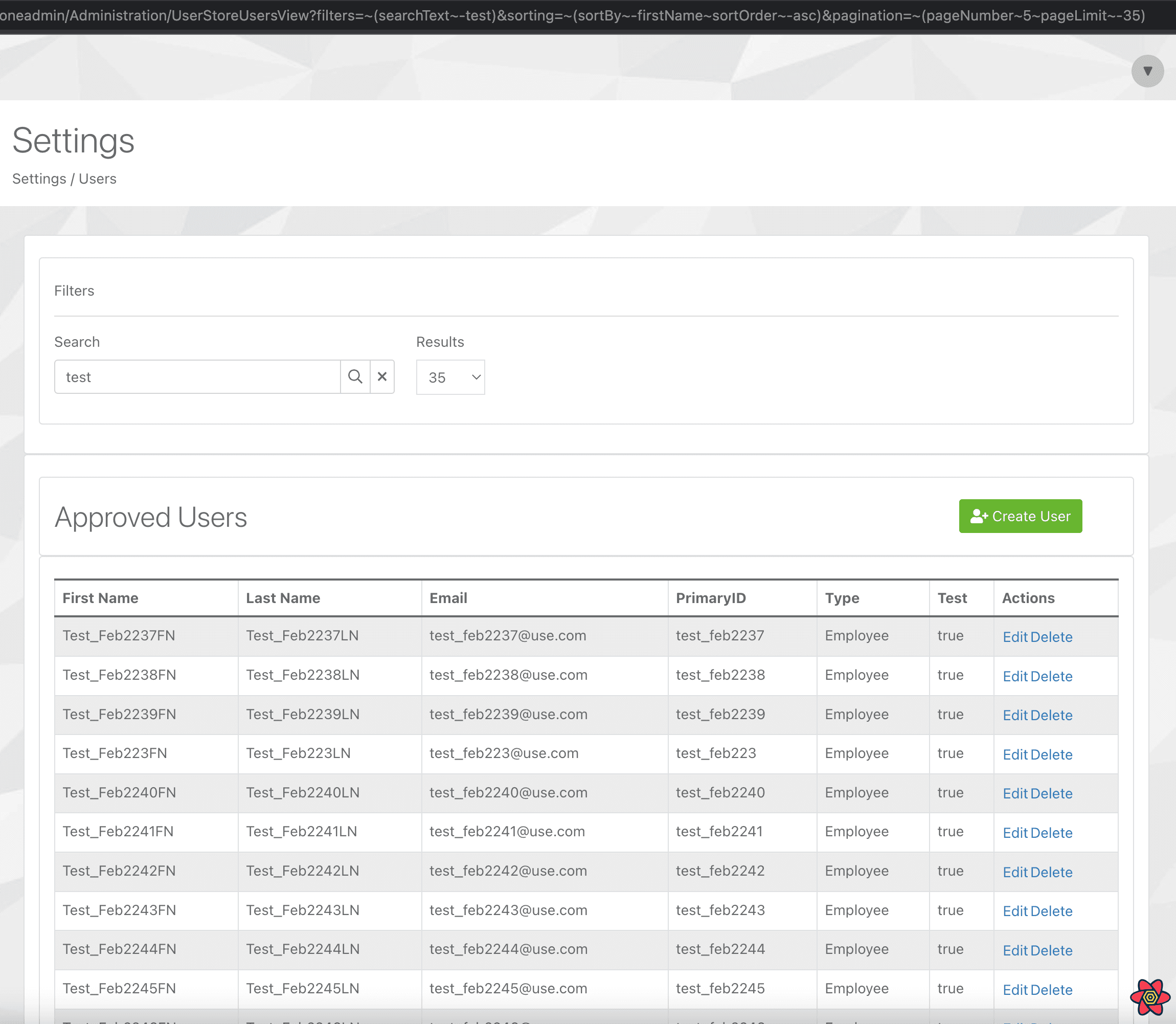Screen dimensions: 1176x1024
Task: Click the browser URL address bar
Action: click(571, 15)
